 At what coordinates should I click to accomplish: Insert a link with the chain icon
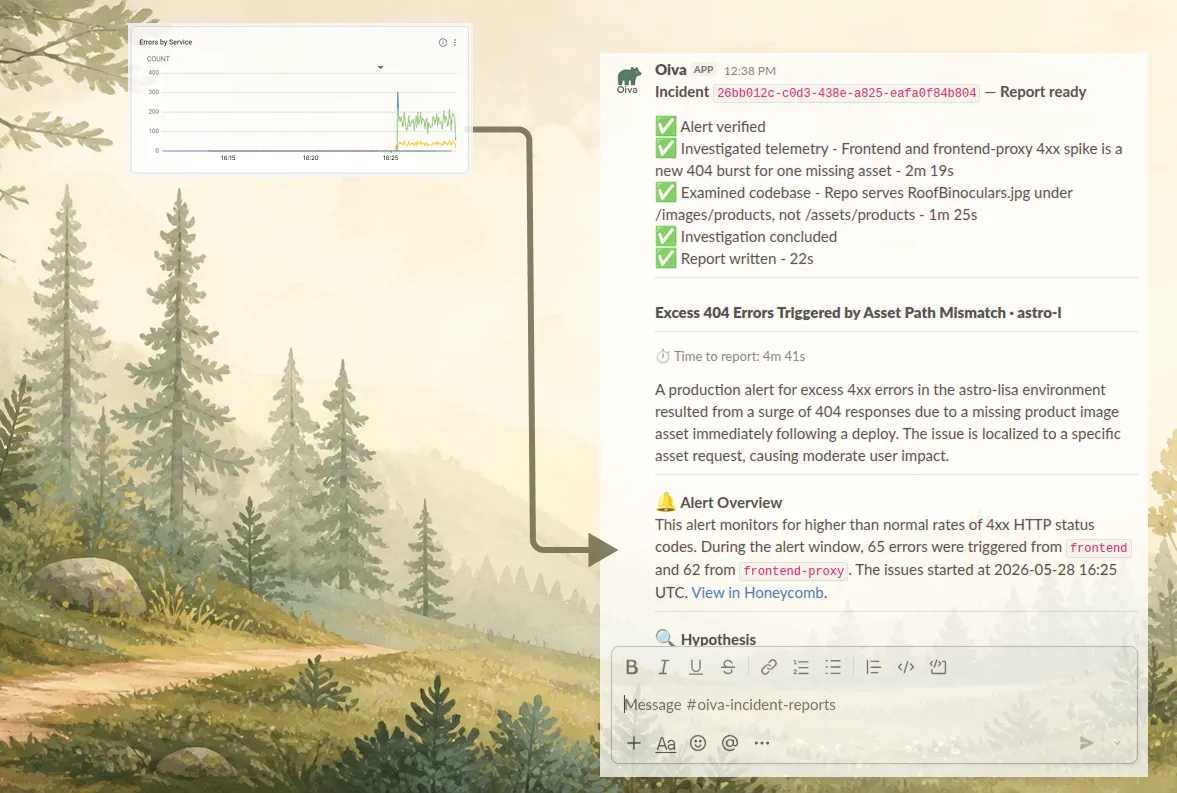pyautogui.click(x=768, y=667)
